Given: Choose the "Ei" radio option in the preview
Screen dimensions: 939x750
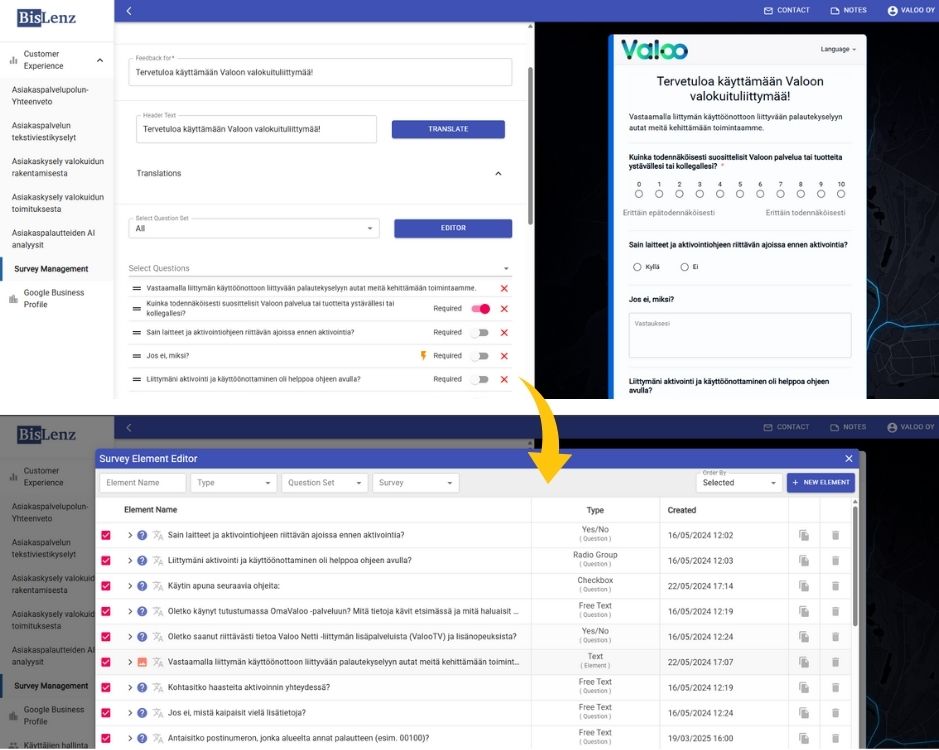Looking at the screenshot, I should coord(684,267).
